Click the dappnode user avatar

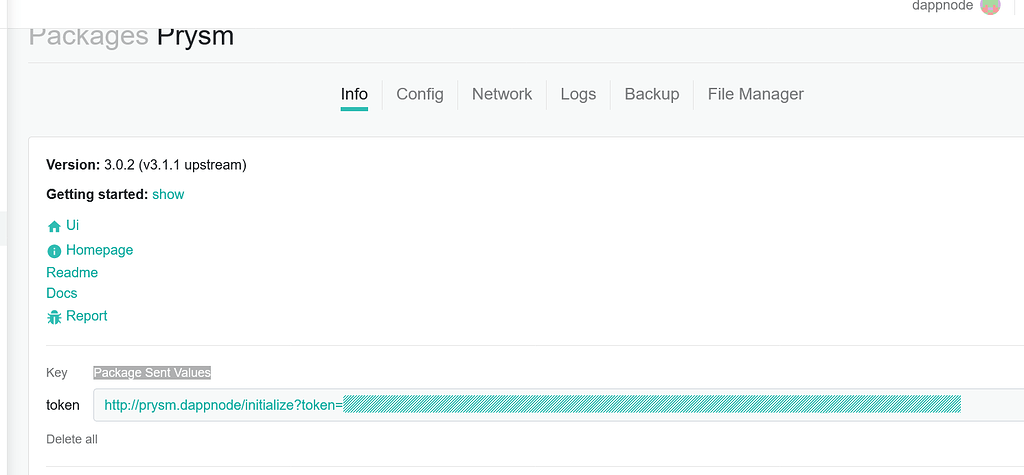990,6
